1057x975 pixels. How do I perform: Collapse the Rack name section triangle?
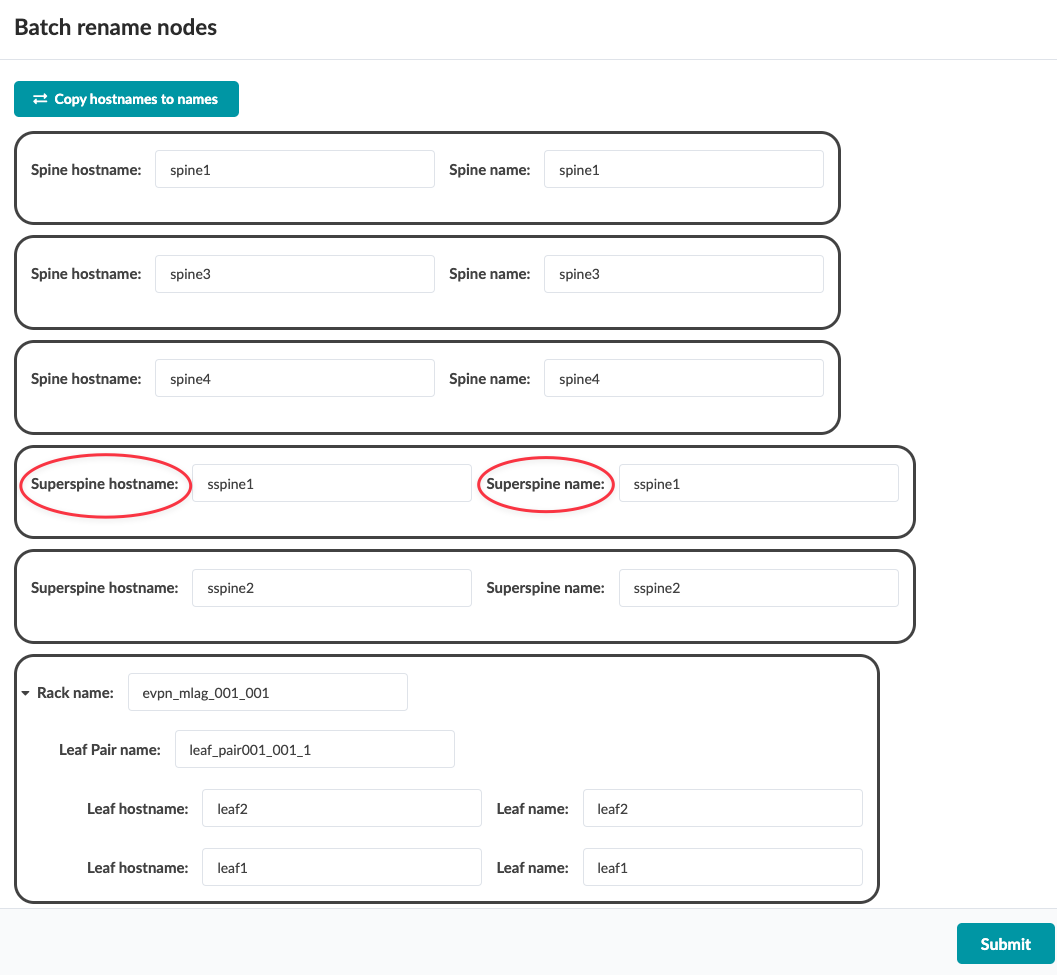24,692
